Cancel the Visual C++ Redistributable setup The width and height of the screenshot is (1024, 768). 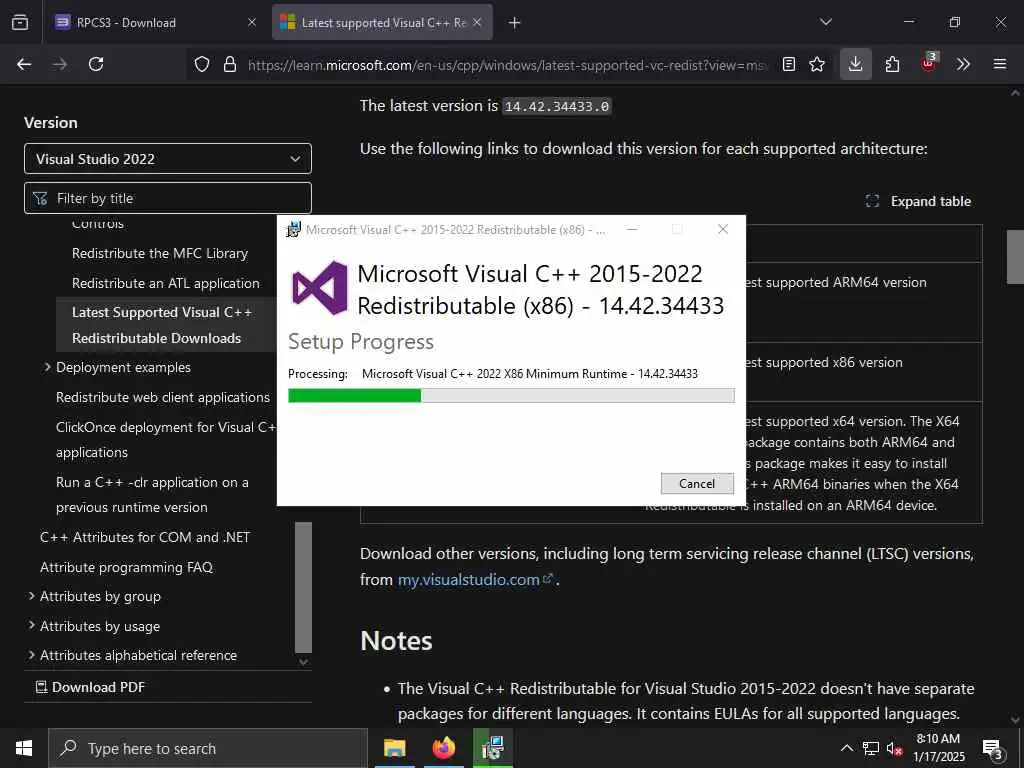click(x=697, y=483)
